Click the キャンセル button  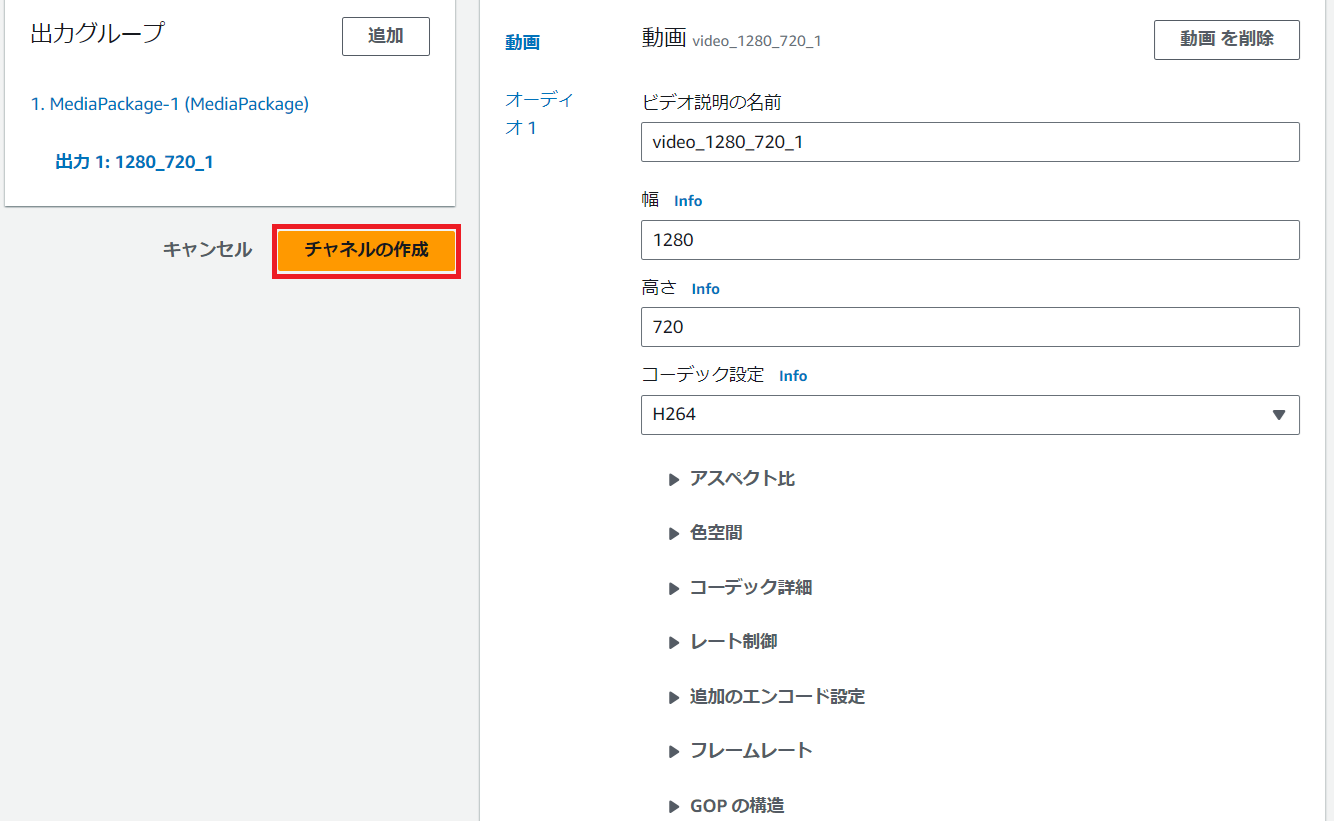coord(207,250)
